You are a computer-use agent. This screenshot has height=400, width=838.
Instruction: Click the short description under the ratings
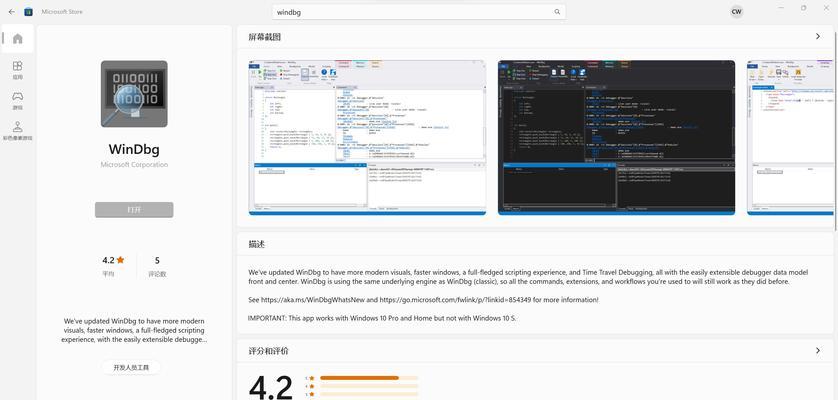(x=134, y=330)
